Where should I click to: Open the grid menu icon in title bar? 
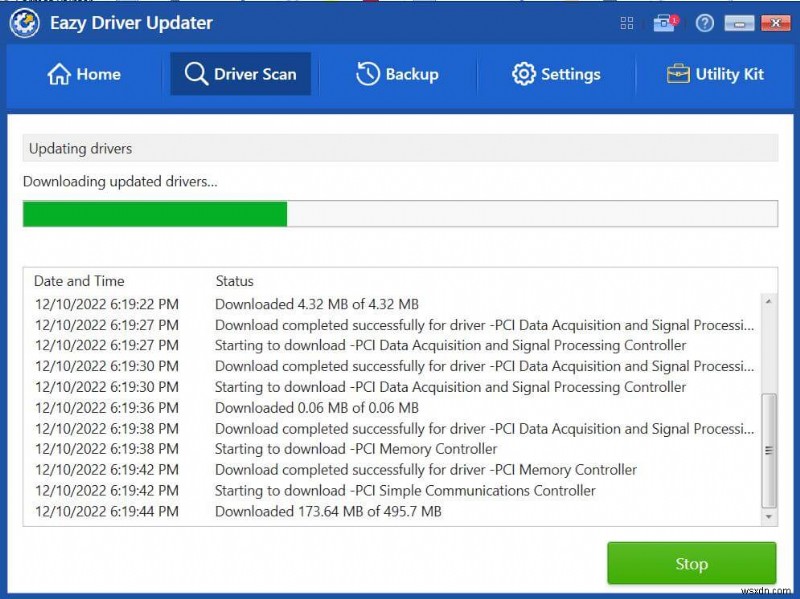click(x=627, y=22)
